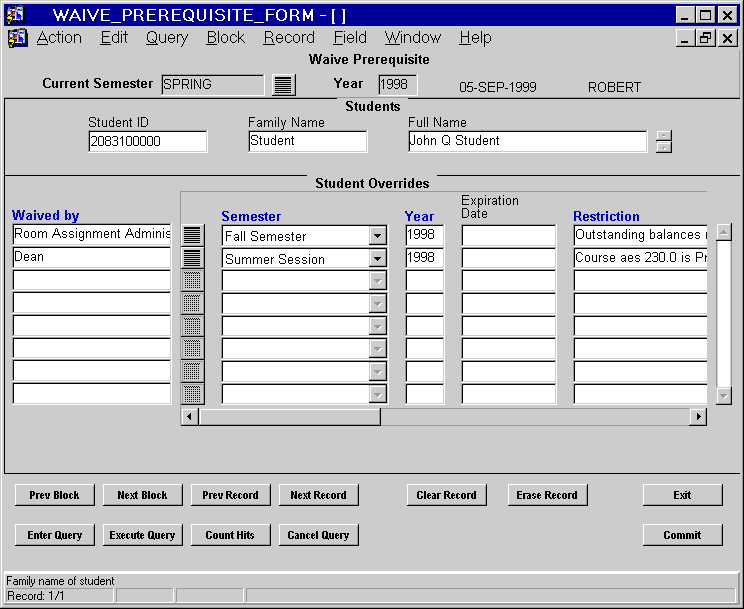Click the Execute Query button
This screenshot has height=609, width=744.
tap(142, 535)
